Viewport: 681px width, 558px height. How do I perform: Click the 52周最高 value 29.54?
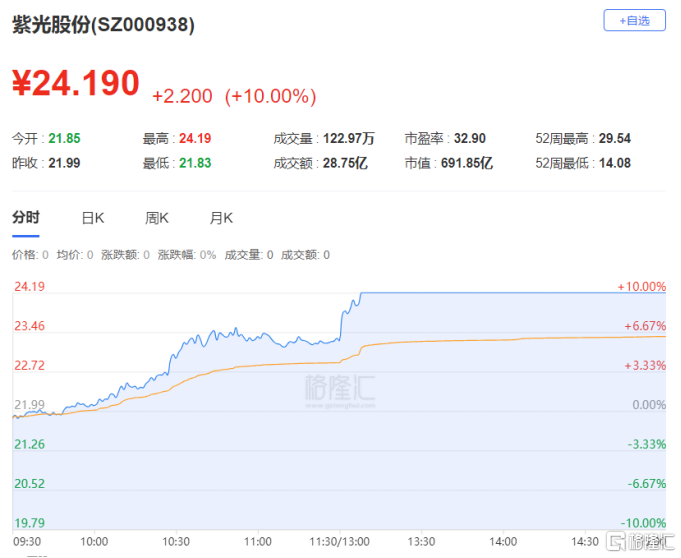pos(615,139)
